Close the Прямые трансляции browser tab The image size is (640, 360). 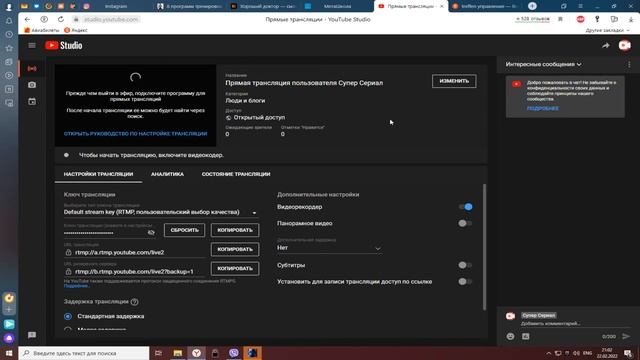(x=442, y=6)
